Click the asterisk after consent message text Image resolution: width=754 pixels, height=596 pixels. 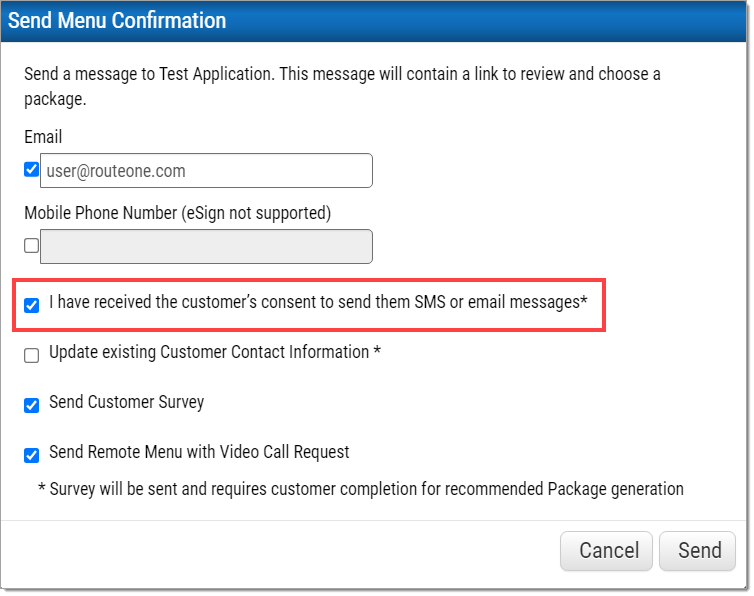pos(584,299)
